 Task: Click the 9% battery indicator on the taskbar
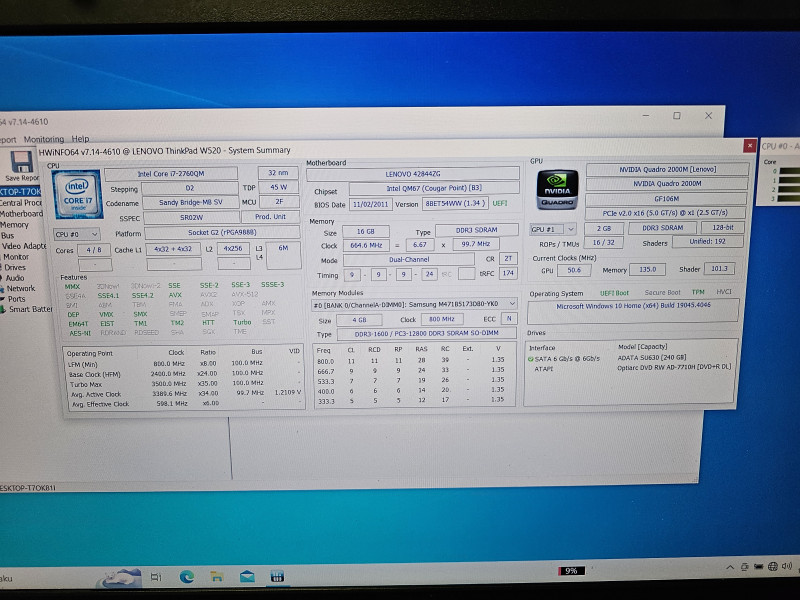(x=571, y=570)
